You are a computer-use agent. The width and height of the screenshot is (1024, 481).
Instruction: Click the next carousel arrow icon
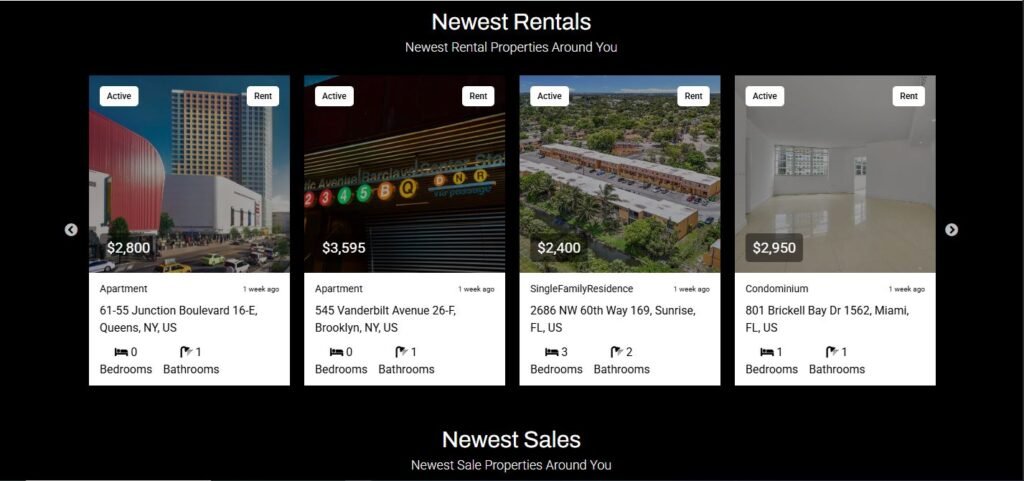tap(952, 230)
